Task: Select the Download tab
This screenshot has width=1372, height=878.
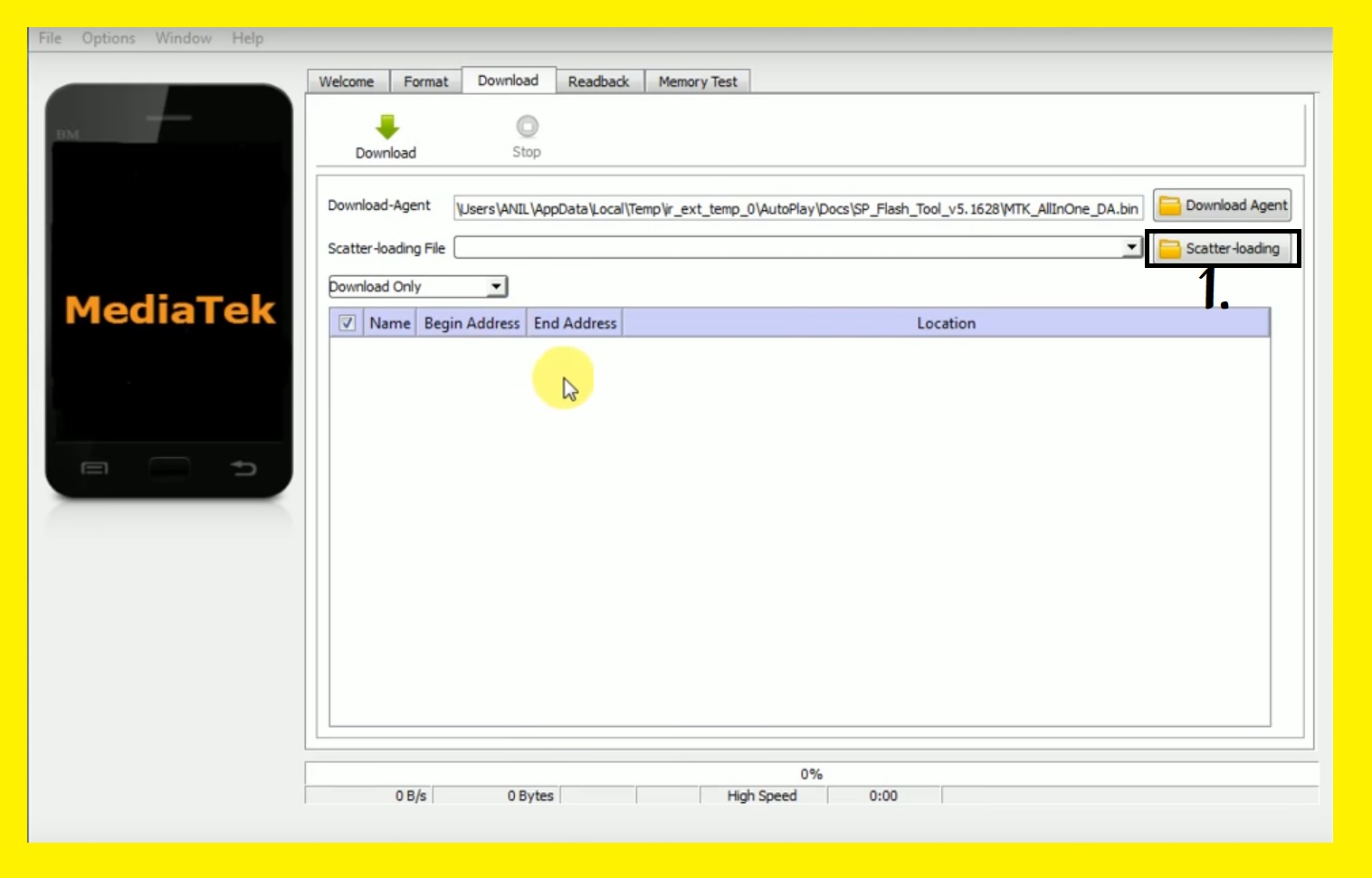Action: point(508,81)
